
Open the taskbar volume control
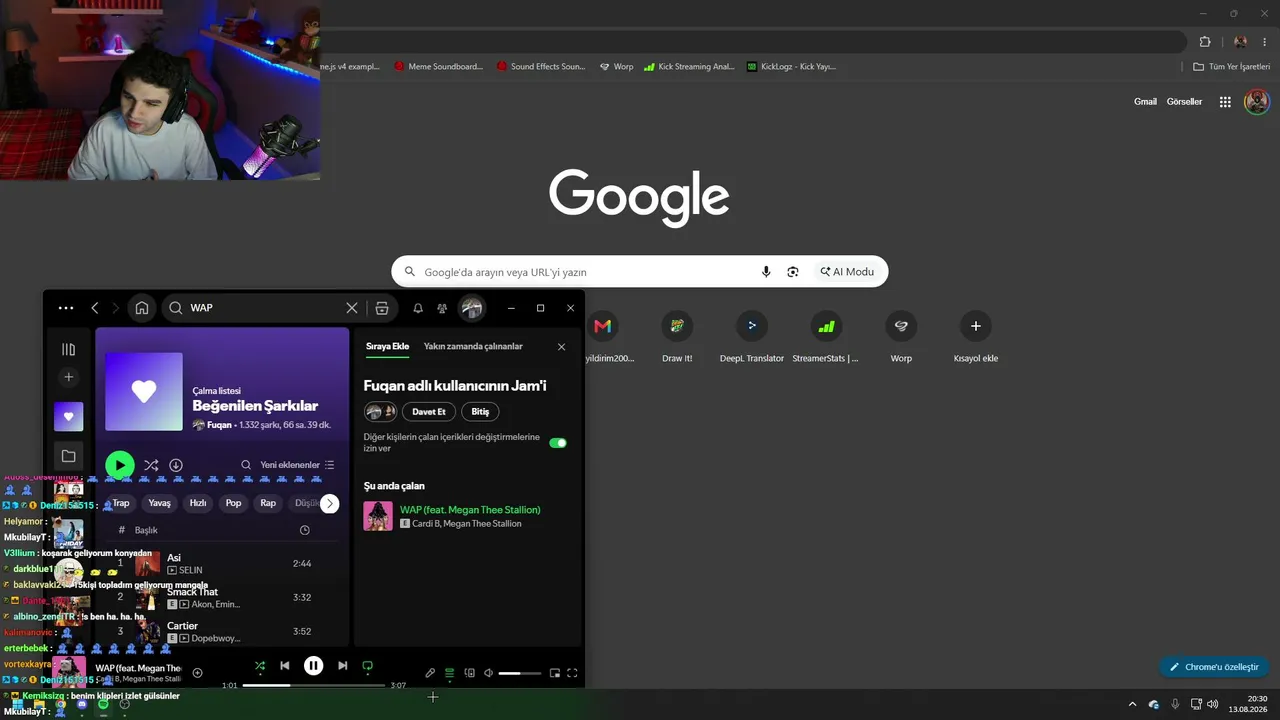pyautogui.click(x=1213, y=704)
